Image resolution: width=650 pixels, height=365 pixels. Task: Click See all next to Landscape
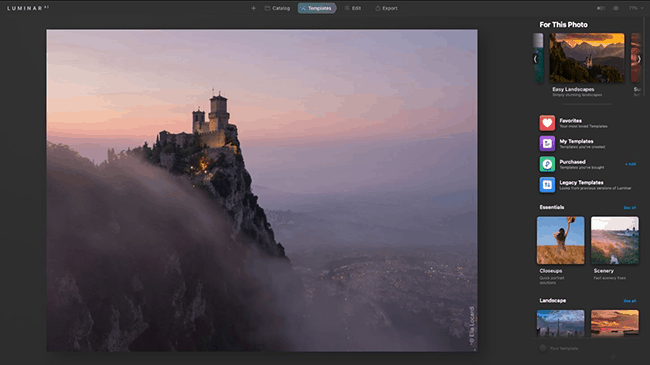pos(630,301)
